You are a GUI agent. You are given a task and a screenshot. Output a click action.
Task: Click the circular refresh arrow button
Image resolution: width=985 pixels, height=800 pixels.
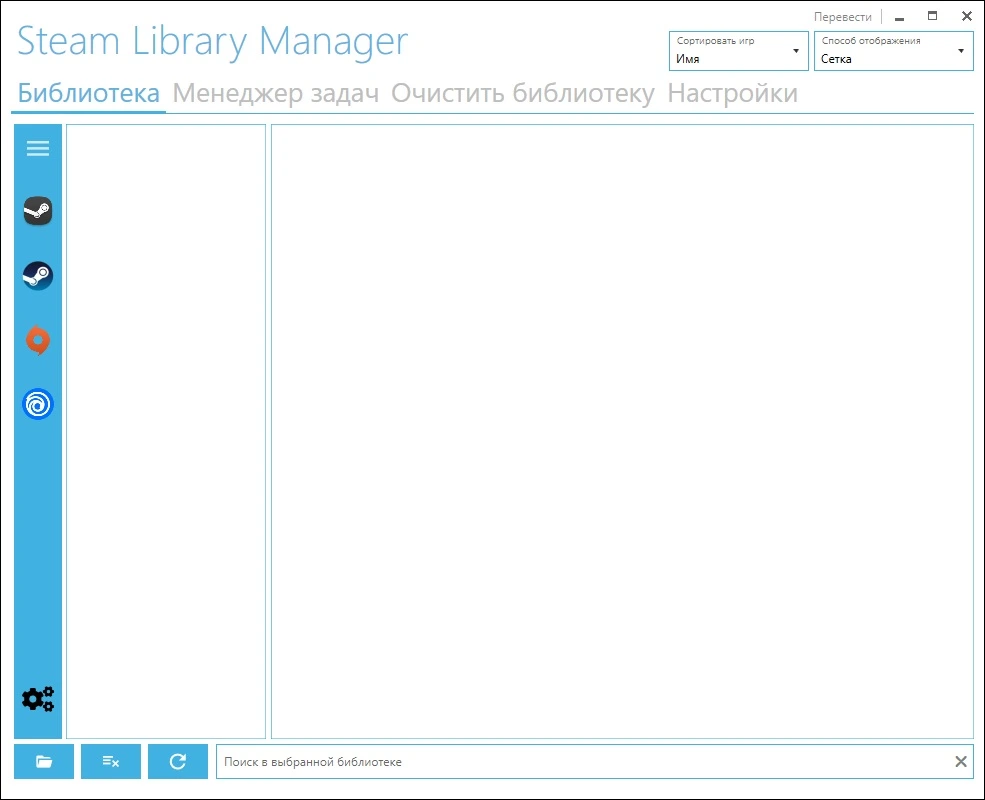coord(178,762)
